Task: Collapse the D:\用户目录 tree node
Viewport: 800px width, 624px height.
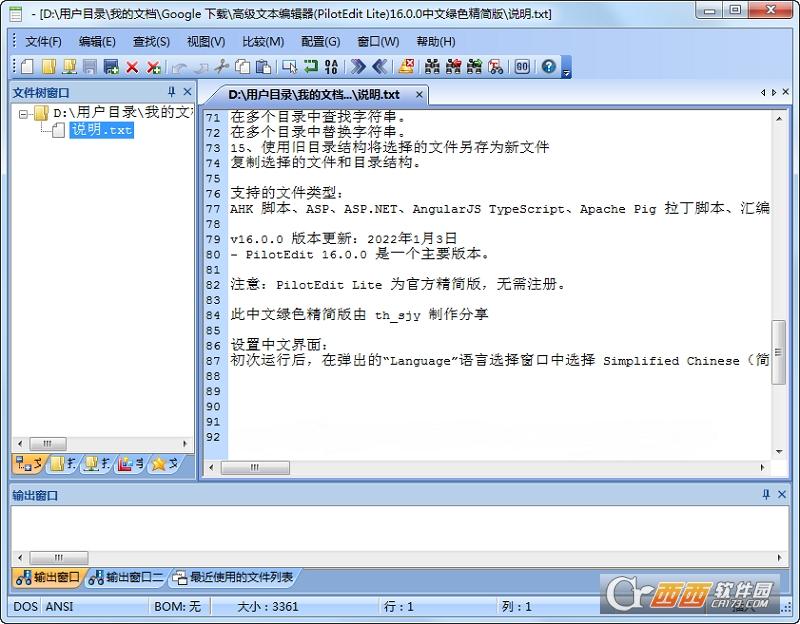Action: (x=23, y=113)
